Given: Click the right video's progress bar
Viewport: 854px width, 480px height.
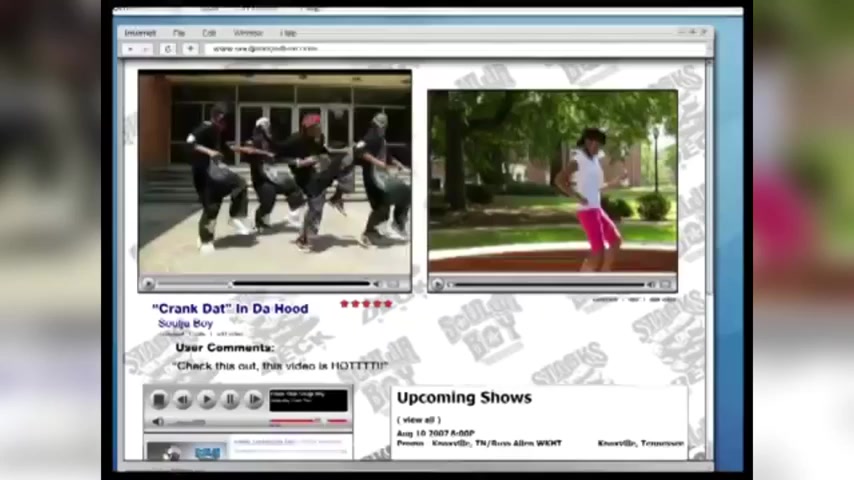Looking at the screenshot, I should coord(546,284).
